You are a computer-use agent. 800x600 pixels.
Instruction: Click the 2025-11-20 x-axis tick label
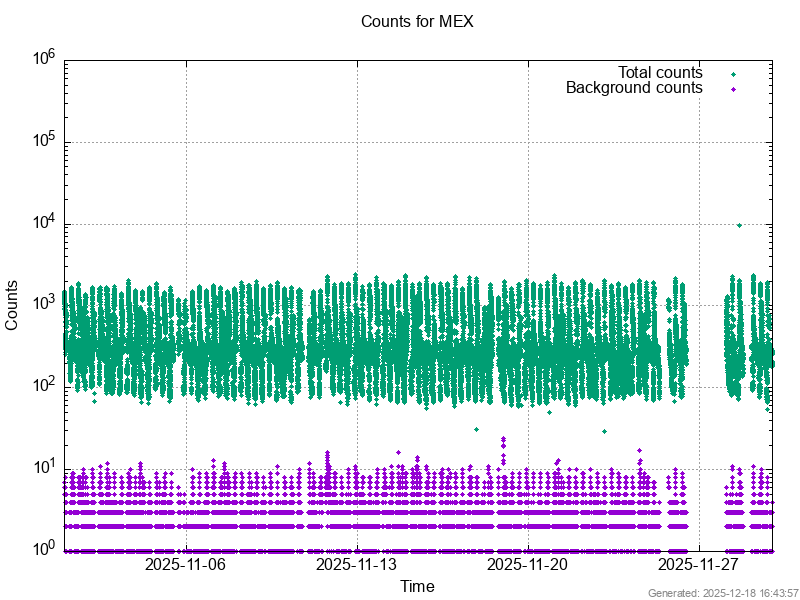click(528, 565)
